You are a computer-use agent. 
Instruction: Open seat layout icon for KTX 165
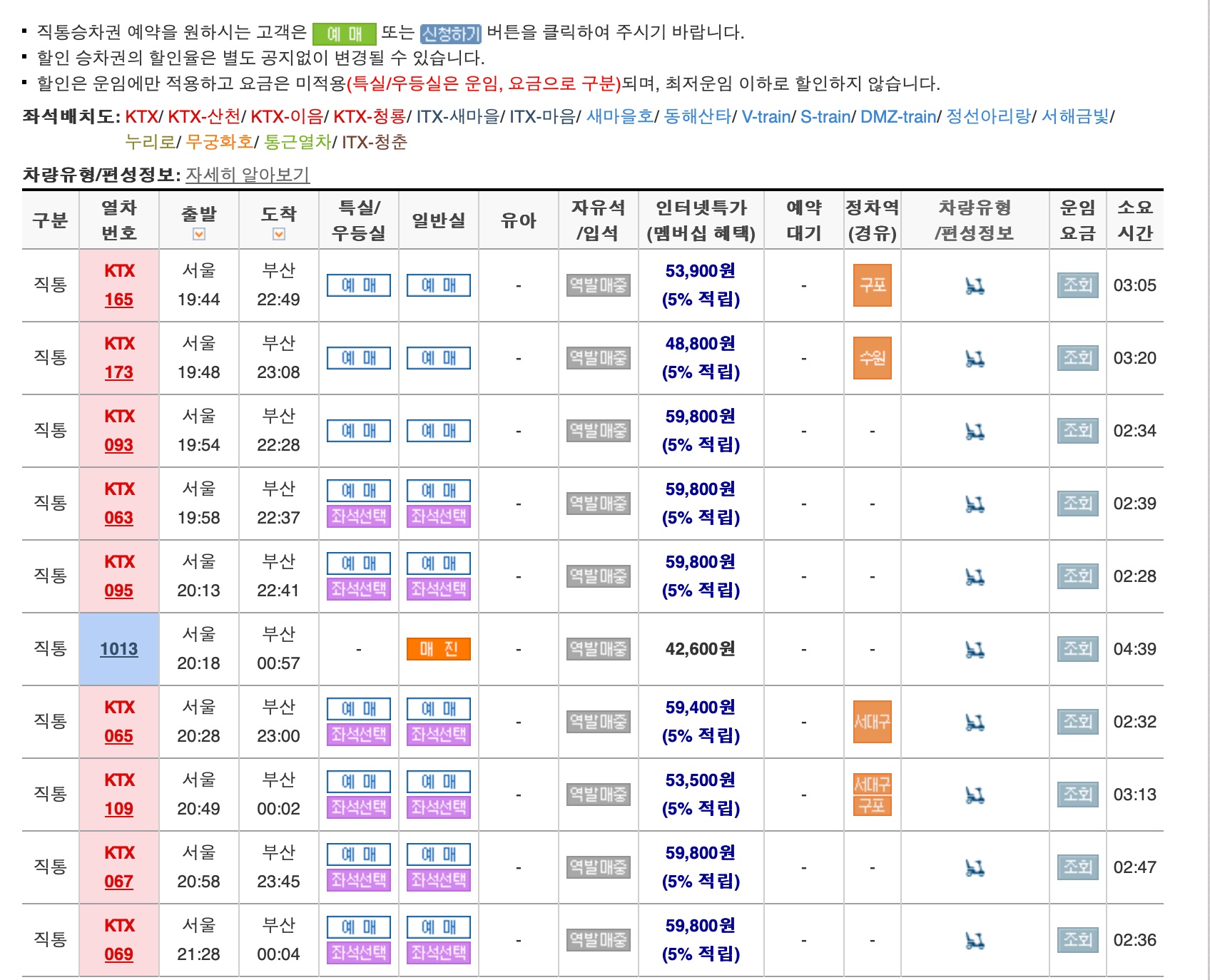point(975,286)
